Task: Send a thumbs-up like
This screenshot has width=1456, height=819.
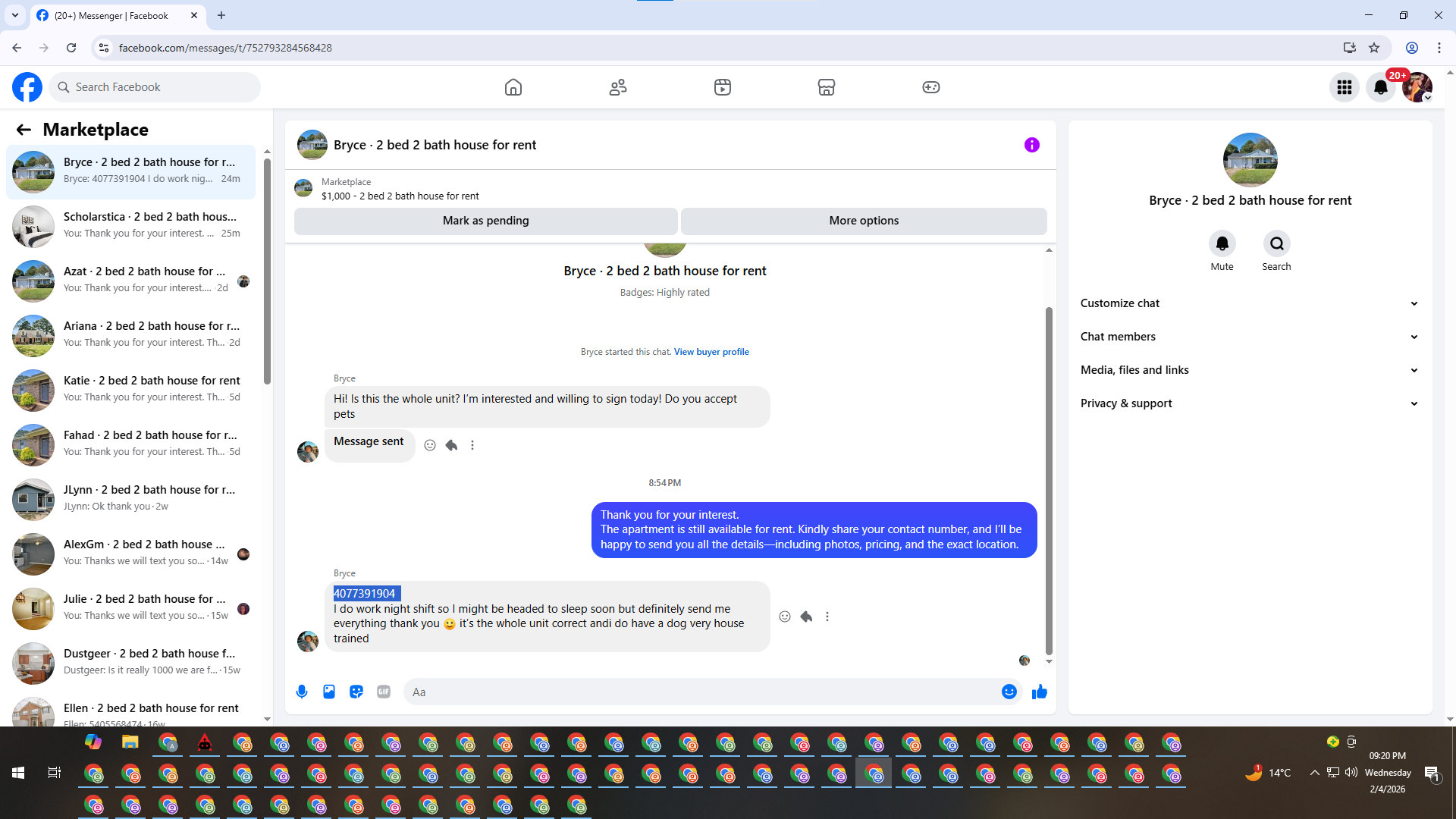Action: point(1039,692)
